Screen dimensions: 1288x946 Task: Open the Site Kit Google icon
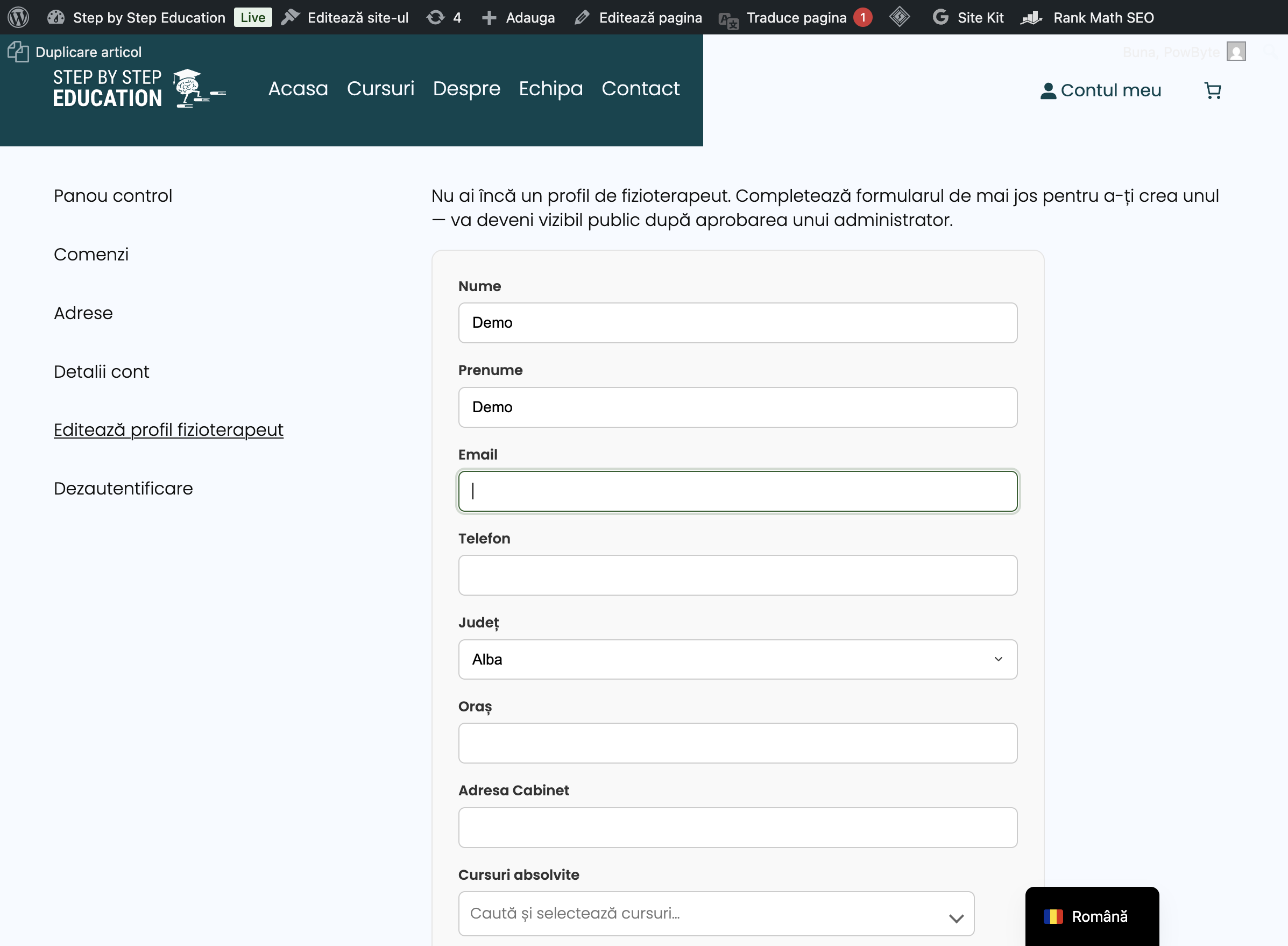[940, 17]
